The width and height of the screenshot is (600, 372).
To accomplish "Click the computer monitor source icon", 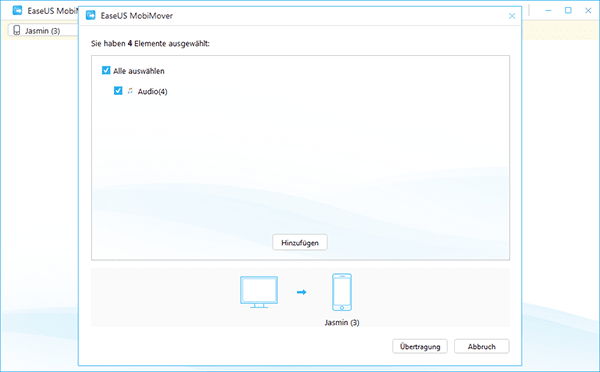I will coord(259,292).
